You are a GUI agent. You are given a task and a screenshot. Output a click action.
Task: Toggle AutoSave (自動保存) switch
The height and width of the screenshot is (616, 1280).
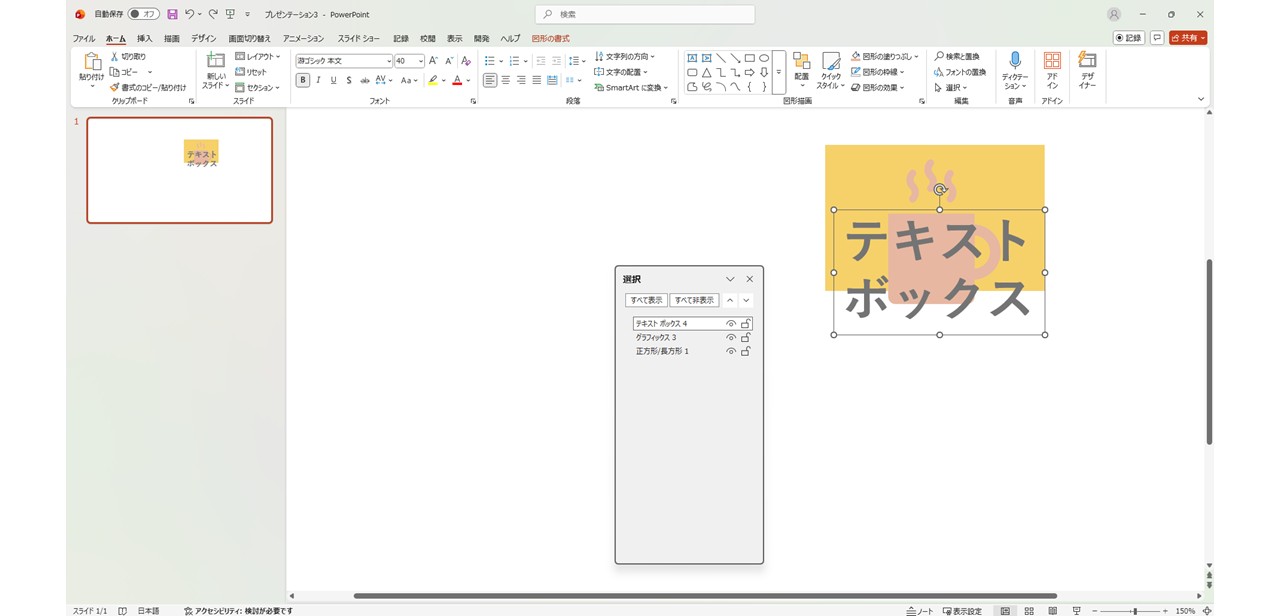click(144, 14)
